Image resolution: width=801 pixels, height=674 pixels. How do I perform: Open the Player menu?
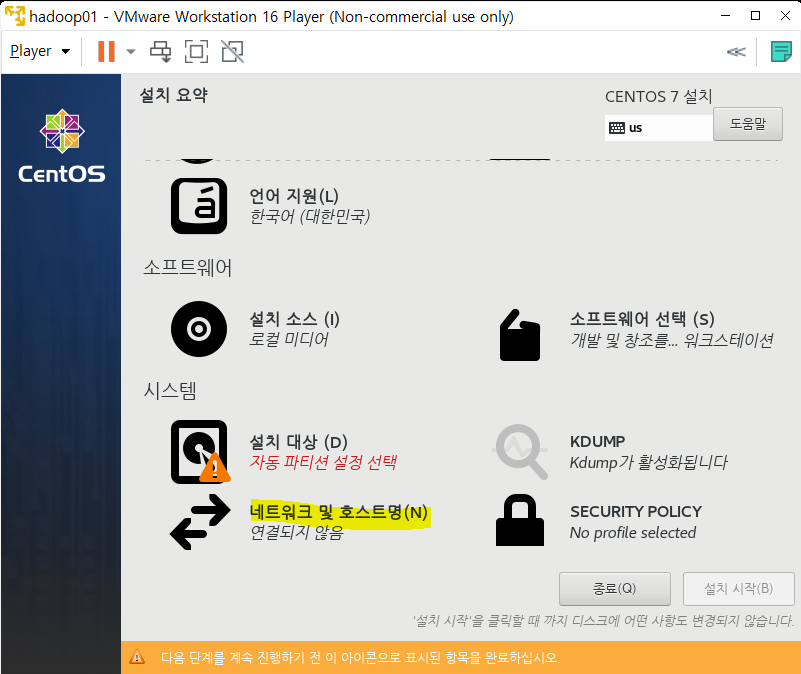40,51
